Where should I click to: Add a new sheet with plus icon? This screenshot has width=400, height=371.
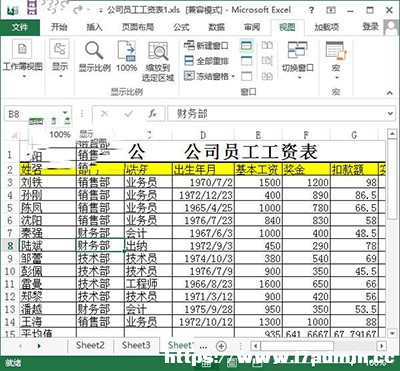[x=221, y=346]
